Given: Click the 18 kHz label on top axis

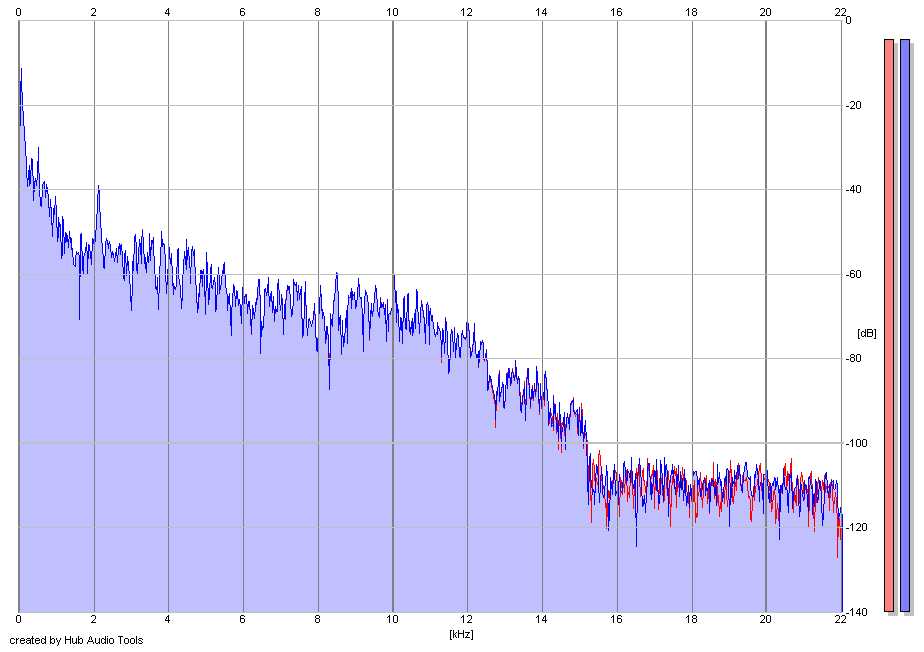Looking at the screenshot, I should (x=691, y=12).
